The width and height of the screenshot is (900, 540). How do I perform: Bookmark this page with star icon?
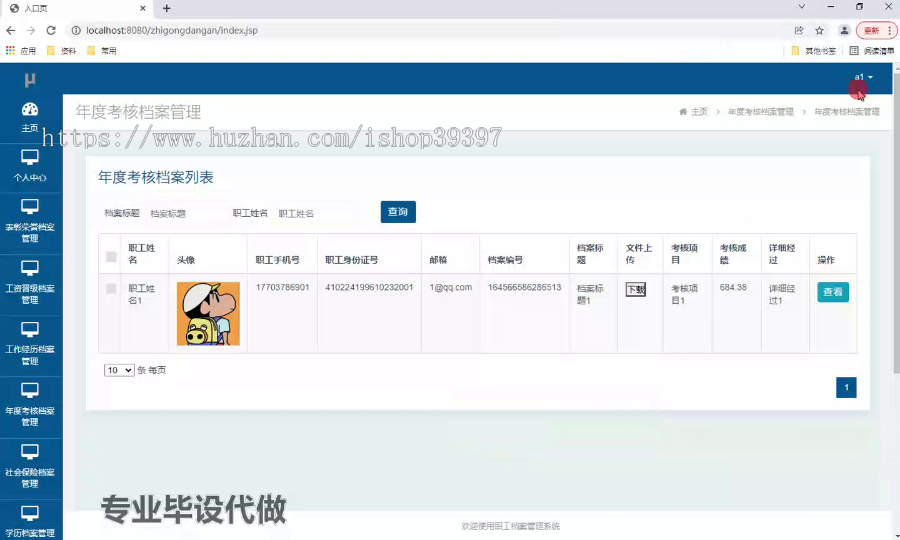[x=819, y=30]
